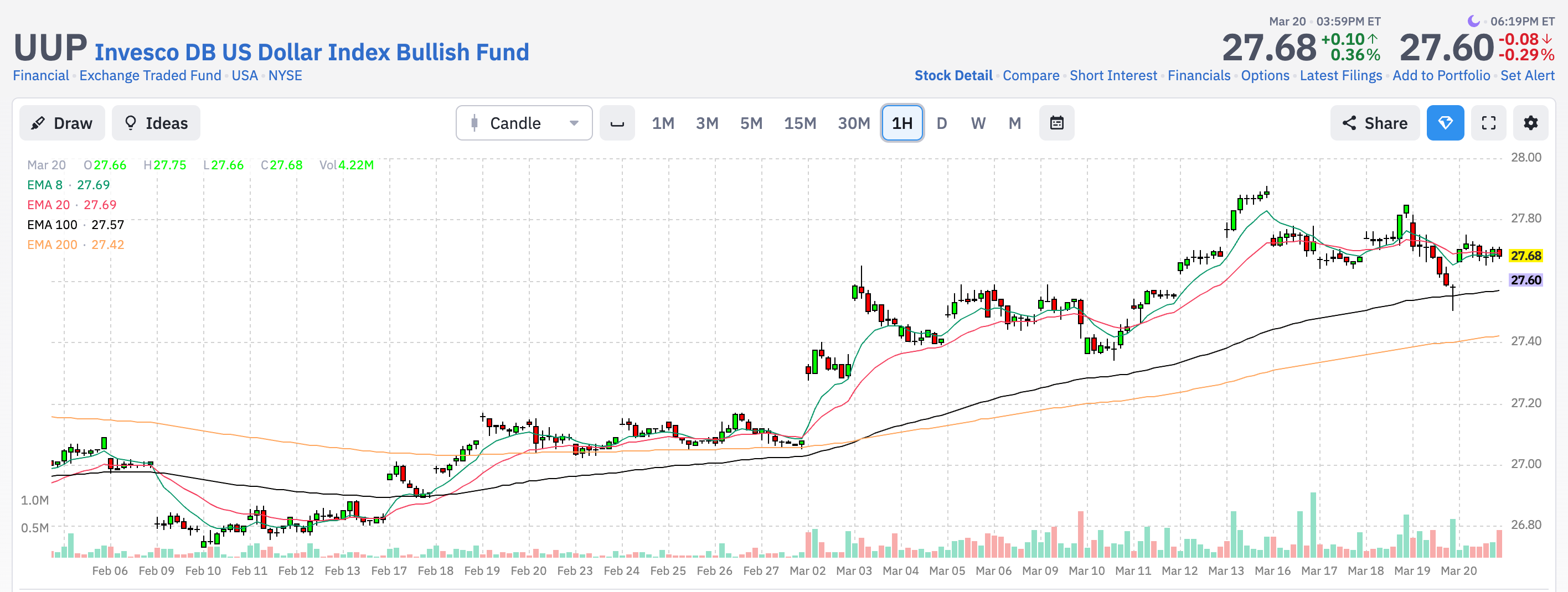Switch to the 5M interval
Screen dimensions: 1568x592
751,123
